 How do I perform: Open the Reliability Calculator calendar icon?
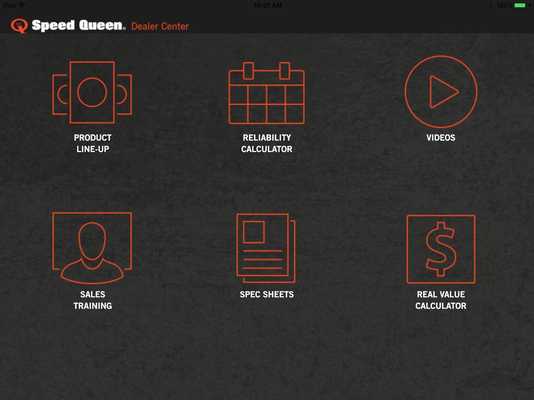click(x=266, y=93)
